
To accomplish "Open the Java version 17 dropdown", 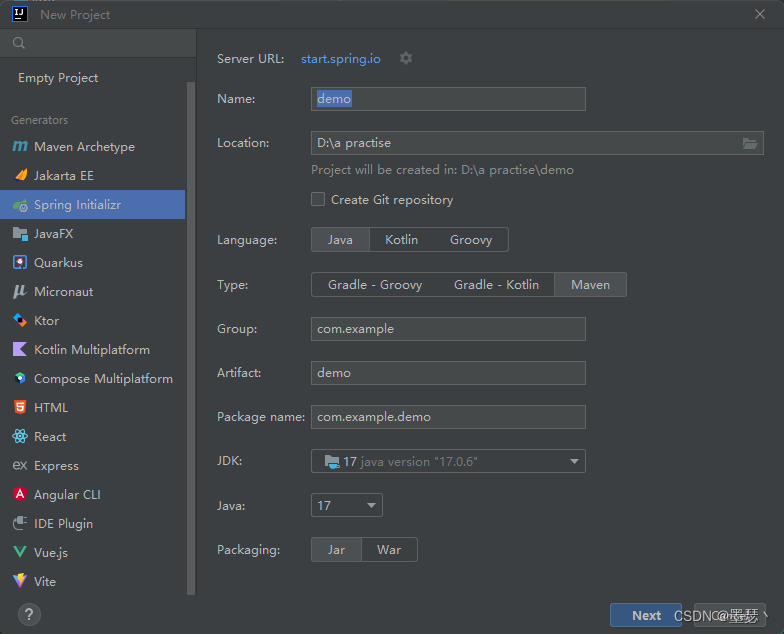I will tap(346, 505).
